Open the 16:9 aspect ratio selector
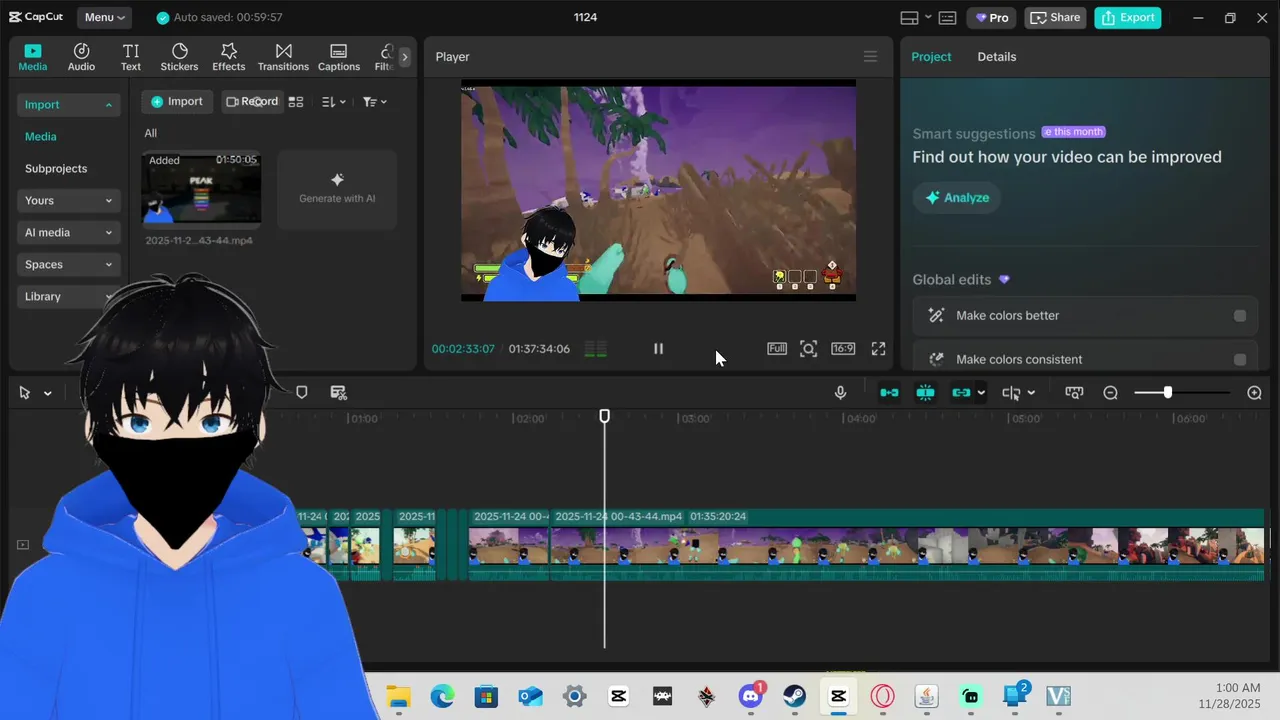Viewport: 1280px width, 720px height. 843,349
